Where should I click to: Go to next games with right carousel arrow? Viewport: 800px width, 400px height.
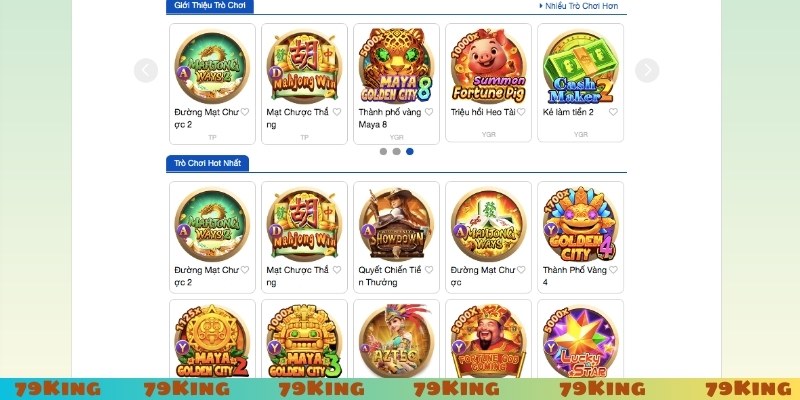pyautogui.click(x=647, y=70)
